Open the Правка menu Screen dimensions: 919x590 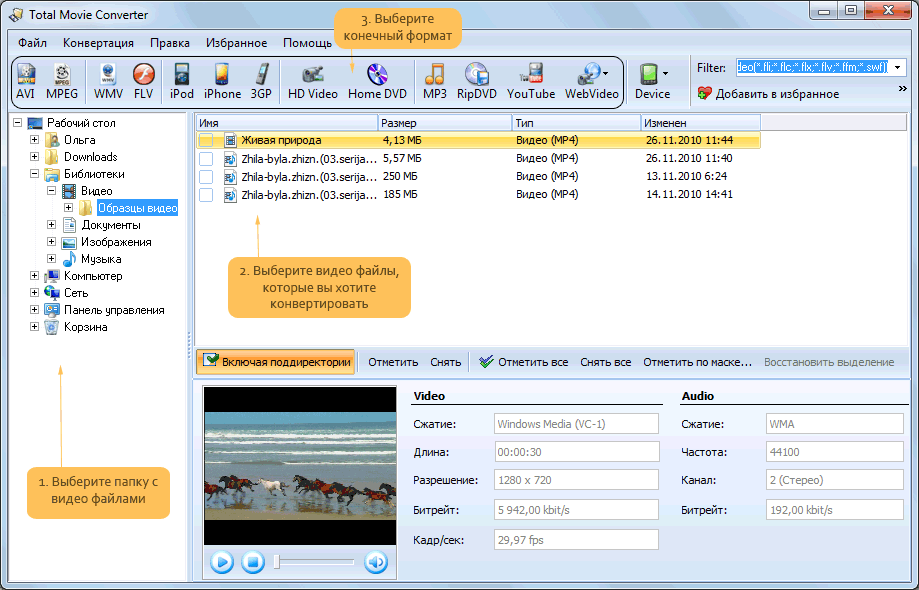pyautogui.click(x=170, y=43)
